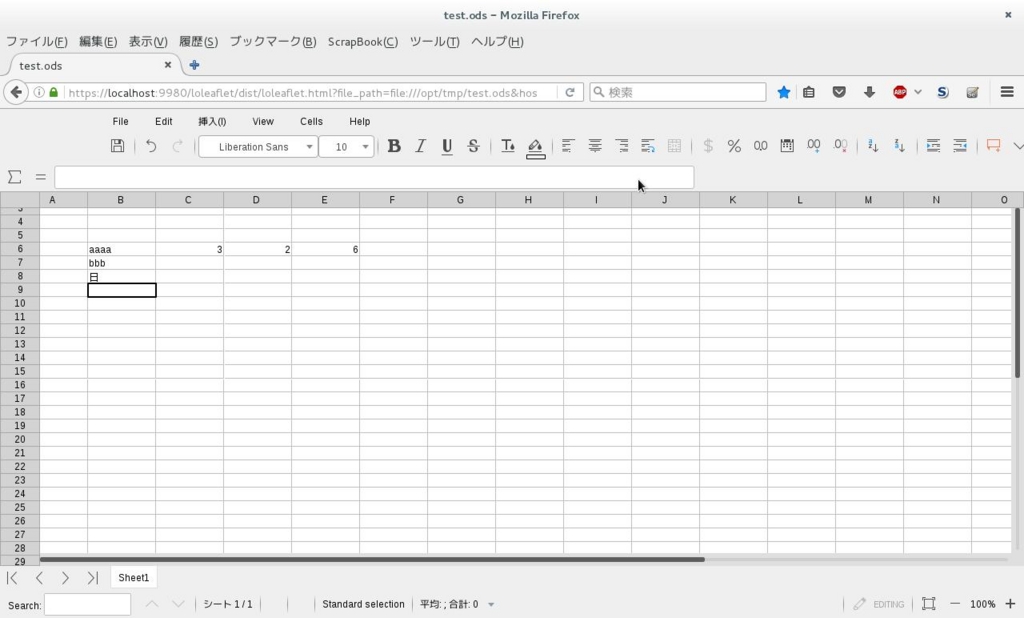Toggle strikethrough formatting
The image size is (1024, 618).
[473, 146]
